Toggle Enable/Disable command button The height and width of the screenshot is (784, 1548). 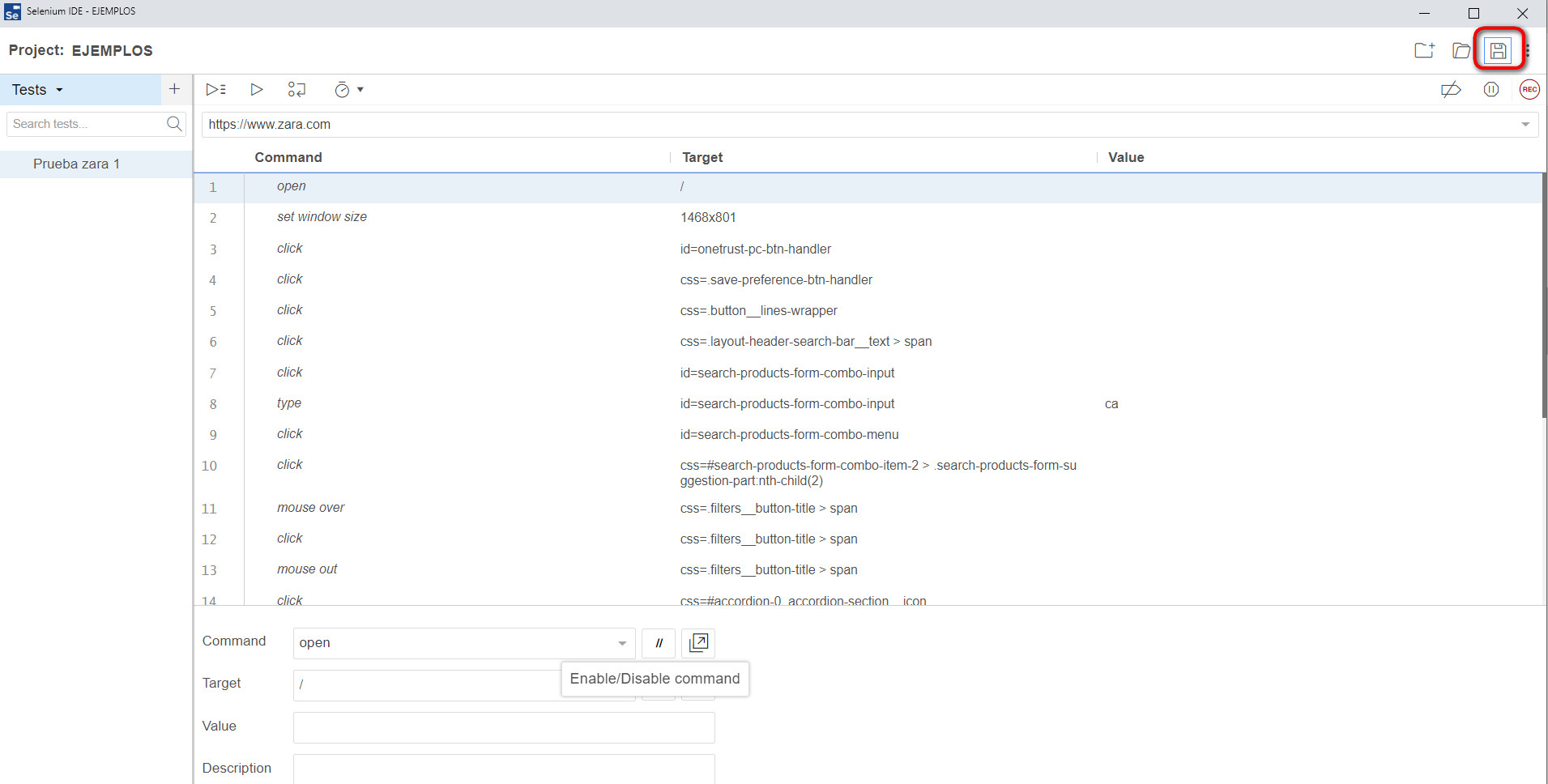click(659, 643)
